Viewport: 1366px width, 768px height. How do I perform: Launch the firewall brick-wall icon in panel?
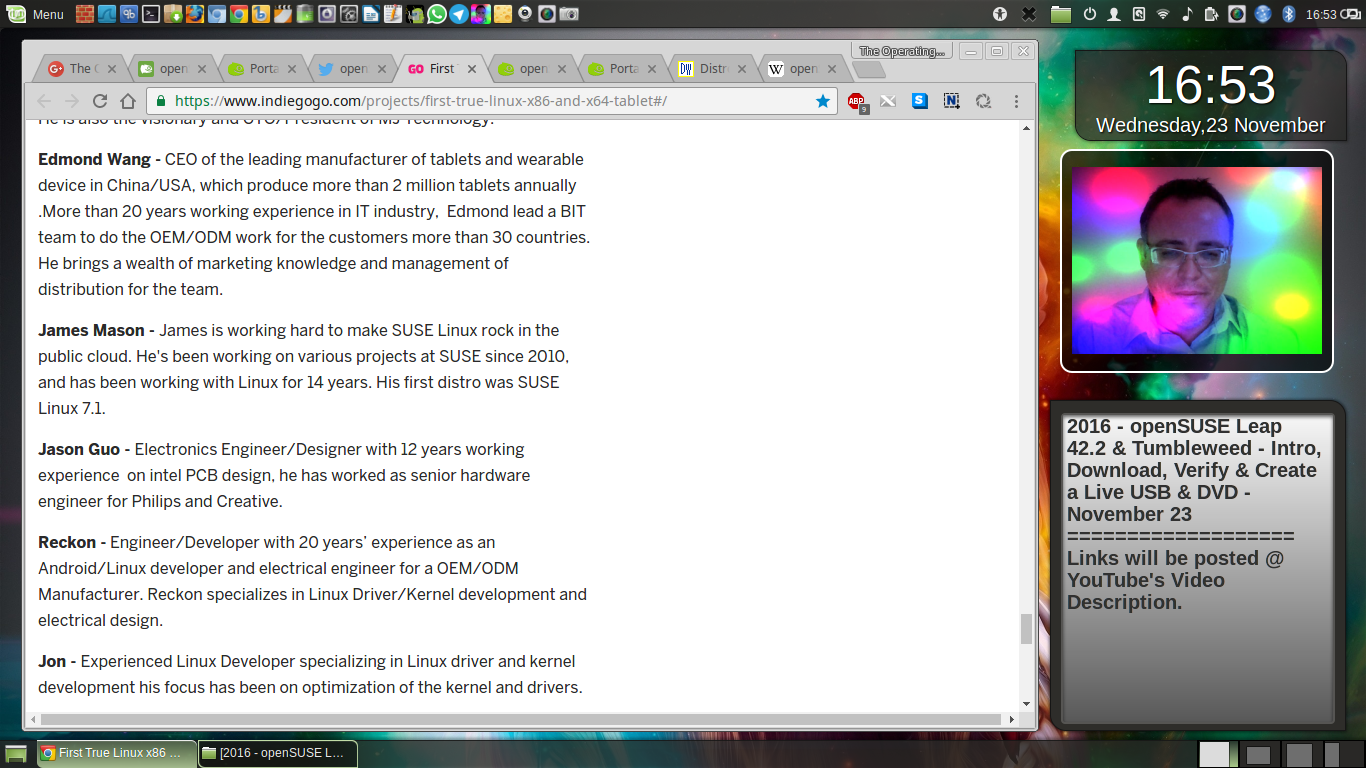point(85,14)
